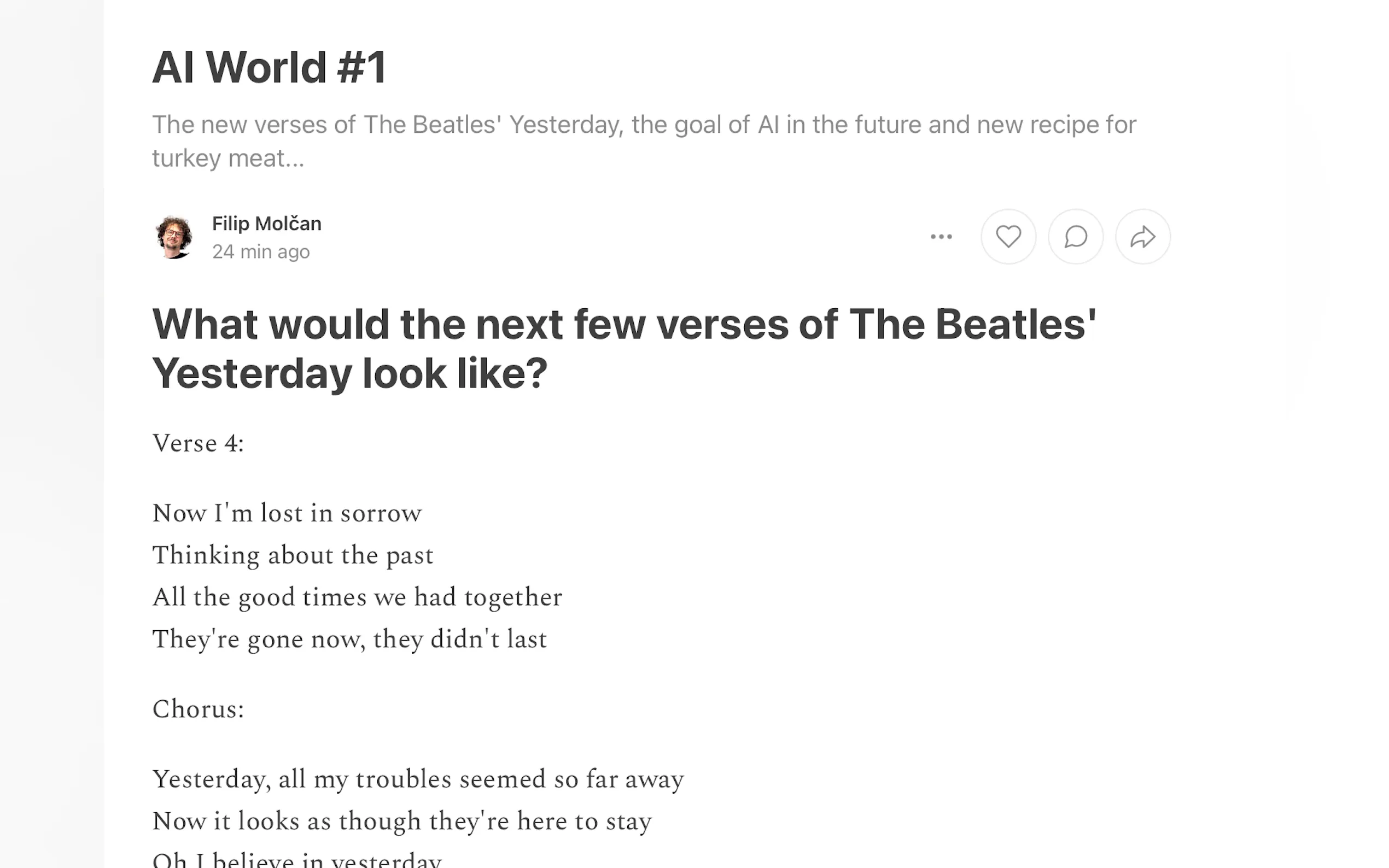
Task: Open comments via the speech bubble icon
Action: (x=1075, y=237)
